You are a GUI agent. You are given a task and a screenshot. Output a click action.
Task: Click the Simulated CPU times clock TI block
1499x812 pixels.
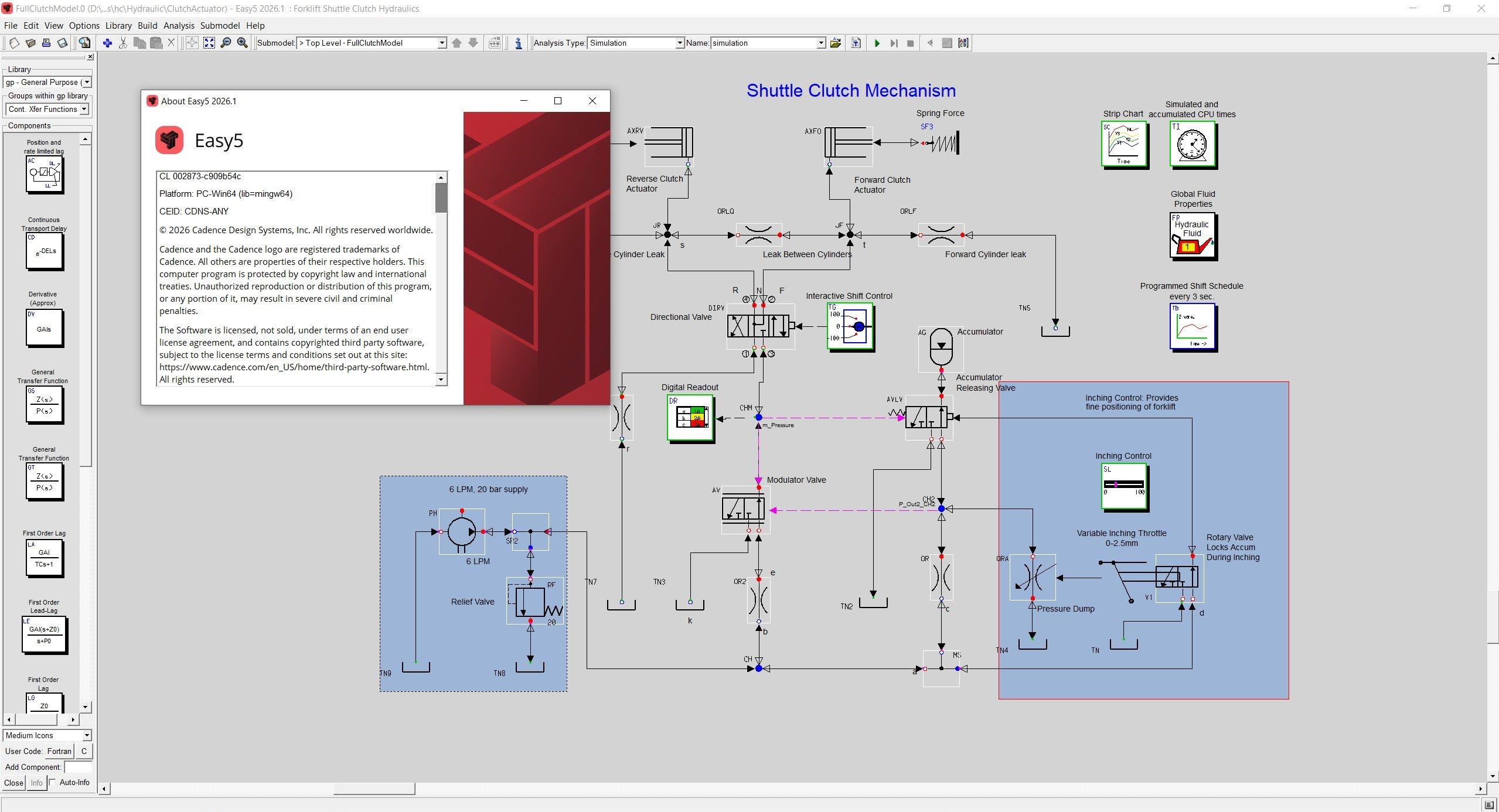1194,145
